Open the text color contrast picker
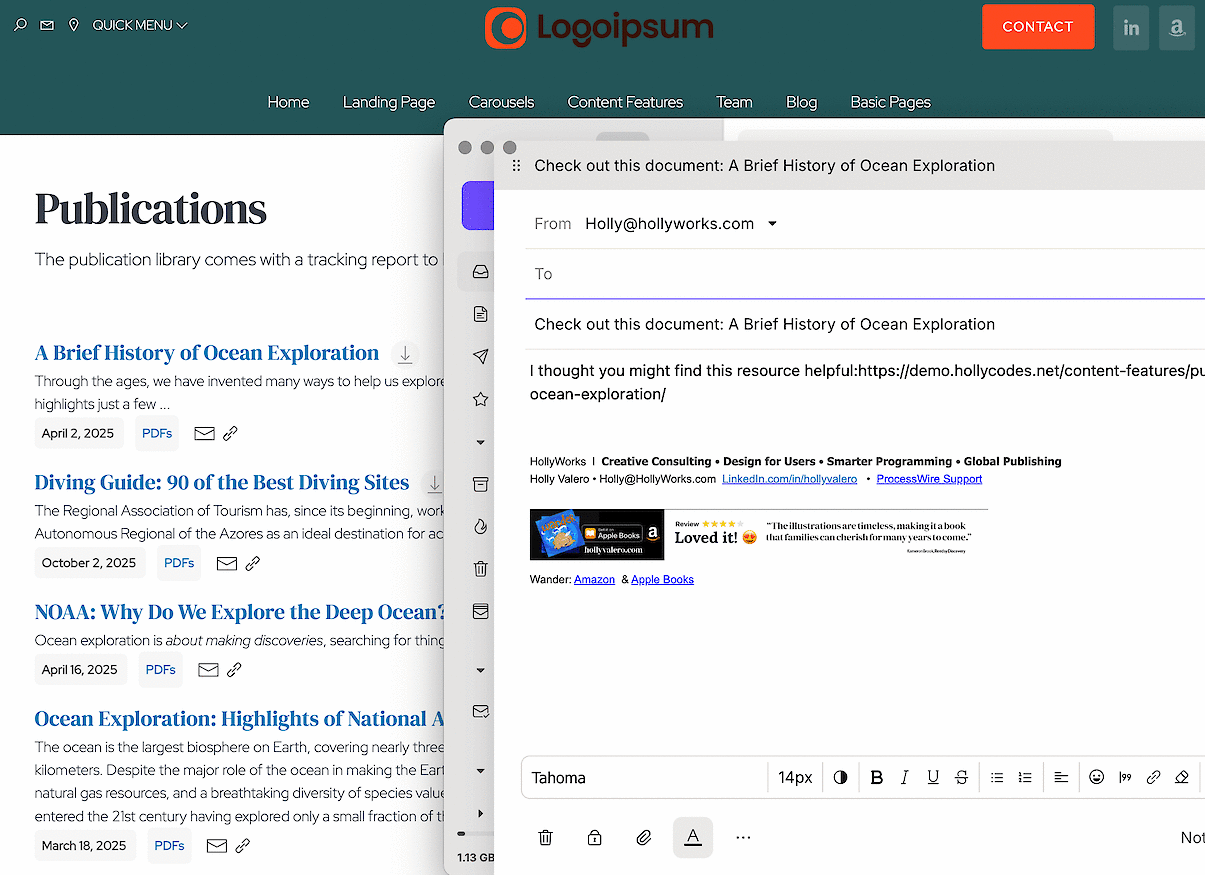The width and height of the screenshot is (1205, 875). click(840, 777)
